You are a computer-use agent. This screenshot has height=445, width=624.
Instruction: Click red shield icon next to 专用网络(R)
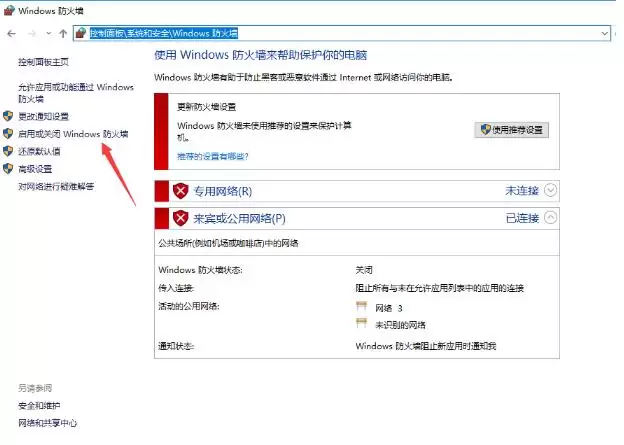[180, 191]
